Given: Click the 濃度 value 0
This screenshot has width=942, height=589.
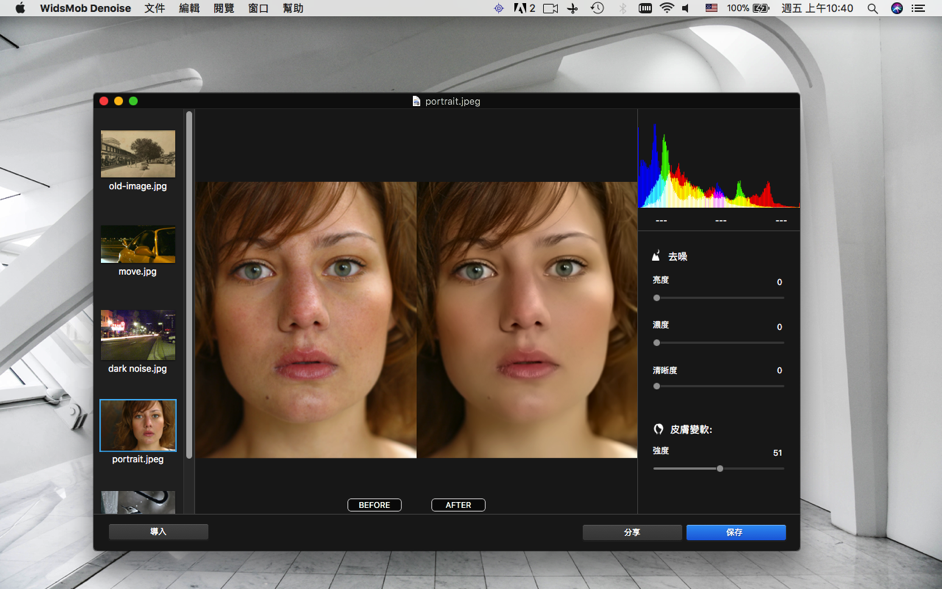Looking at the screenshot, I should click(779, 327).
